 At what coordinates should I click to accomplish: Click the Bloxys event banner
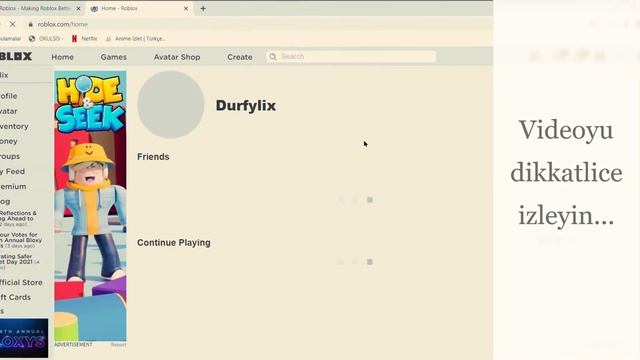(x=24, y=338)
